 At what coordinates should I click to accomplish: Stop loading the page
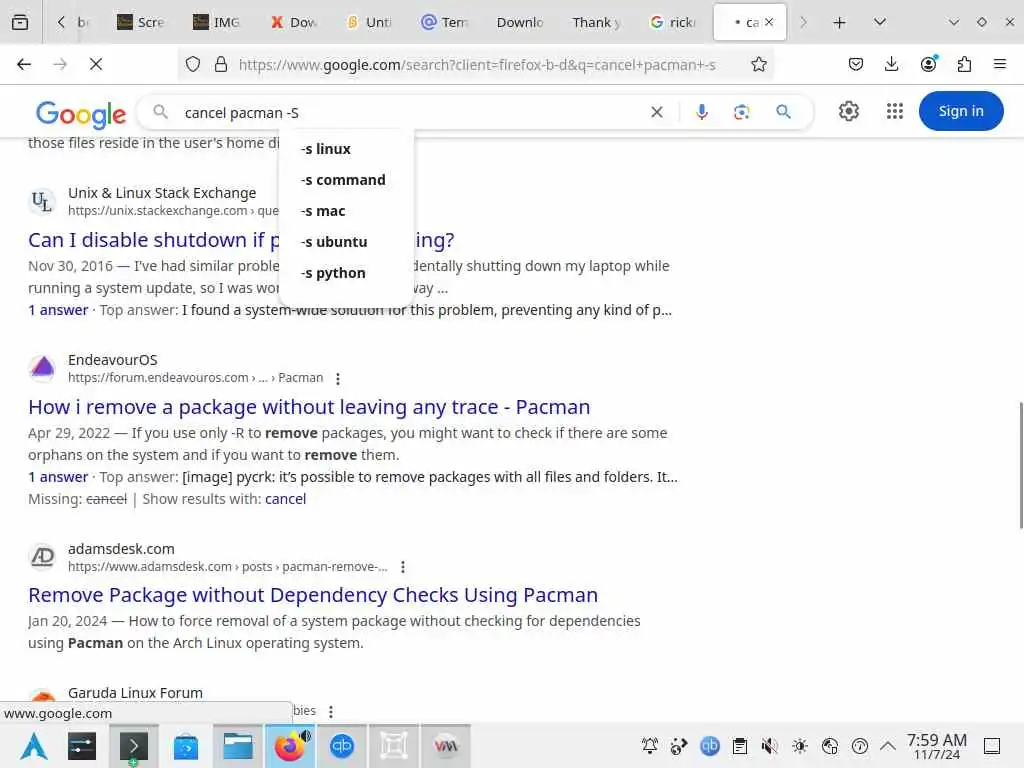(96, 64)
